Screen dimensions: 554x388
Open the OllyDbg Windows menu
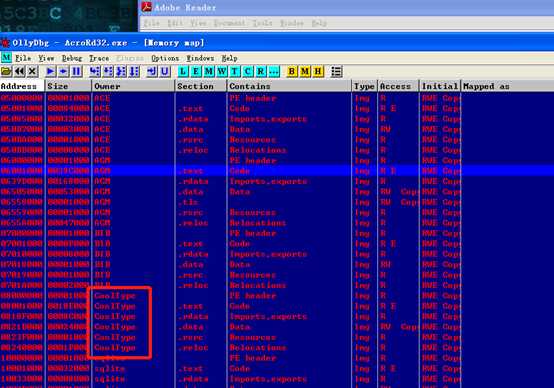[200, 58]
